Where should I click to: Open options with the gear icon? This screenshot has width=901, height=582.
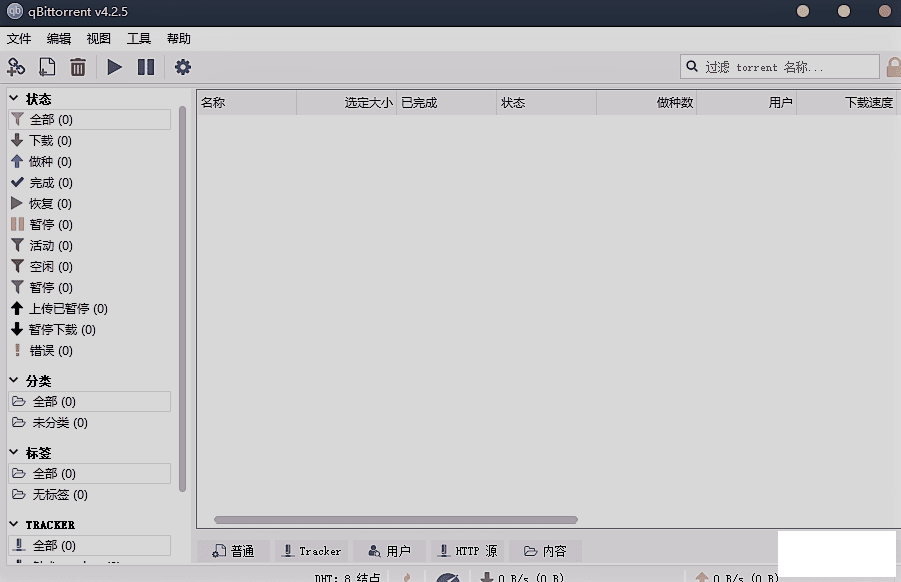point(183,67)
